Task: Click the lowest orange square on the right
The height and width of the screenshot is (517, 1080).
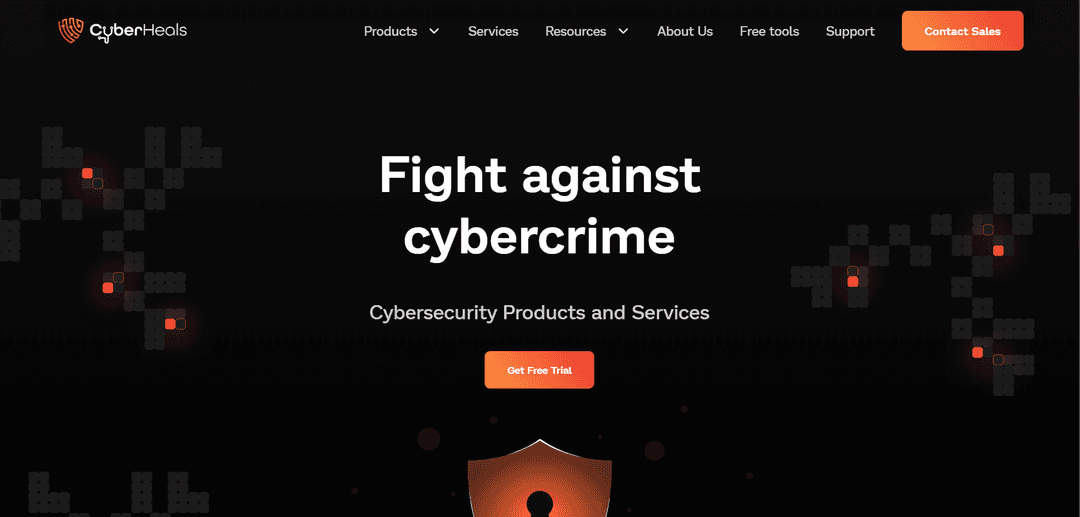Action: click(x=977, y=352)
